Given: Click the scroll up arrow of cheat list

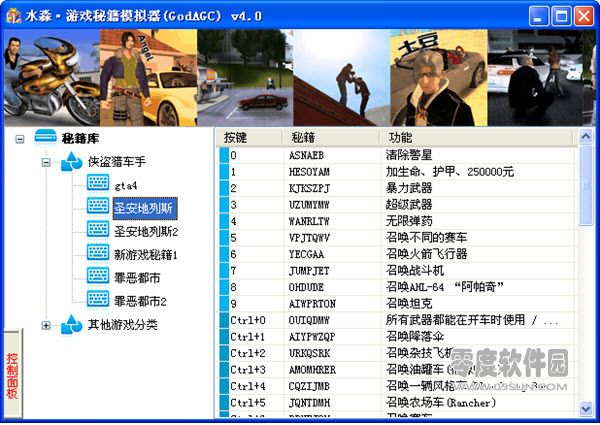Looking at the screenshot, I should click(x=586, y=137).
